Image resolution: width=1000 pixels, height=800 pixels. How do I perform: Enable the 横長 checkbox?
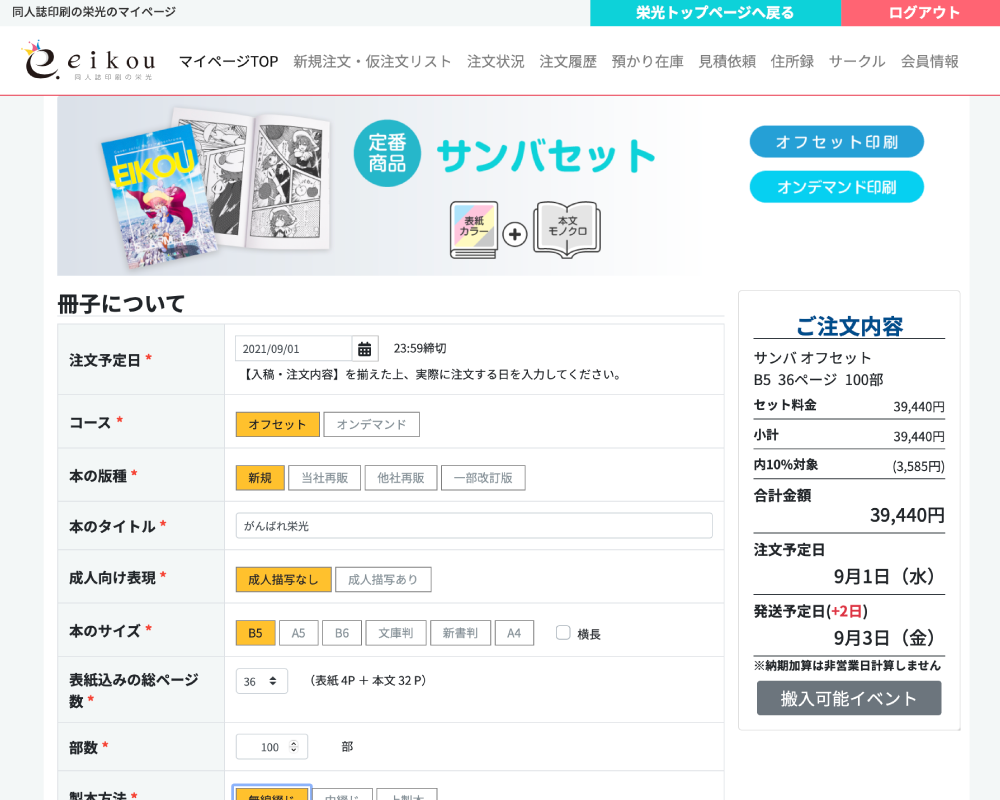click(563, 633)
